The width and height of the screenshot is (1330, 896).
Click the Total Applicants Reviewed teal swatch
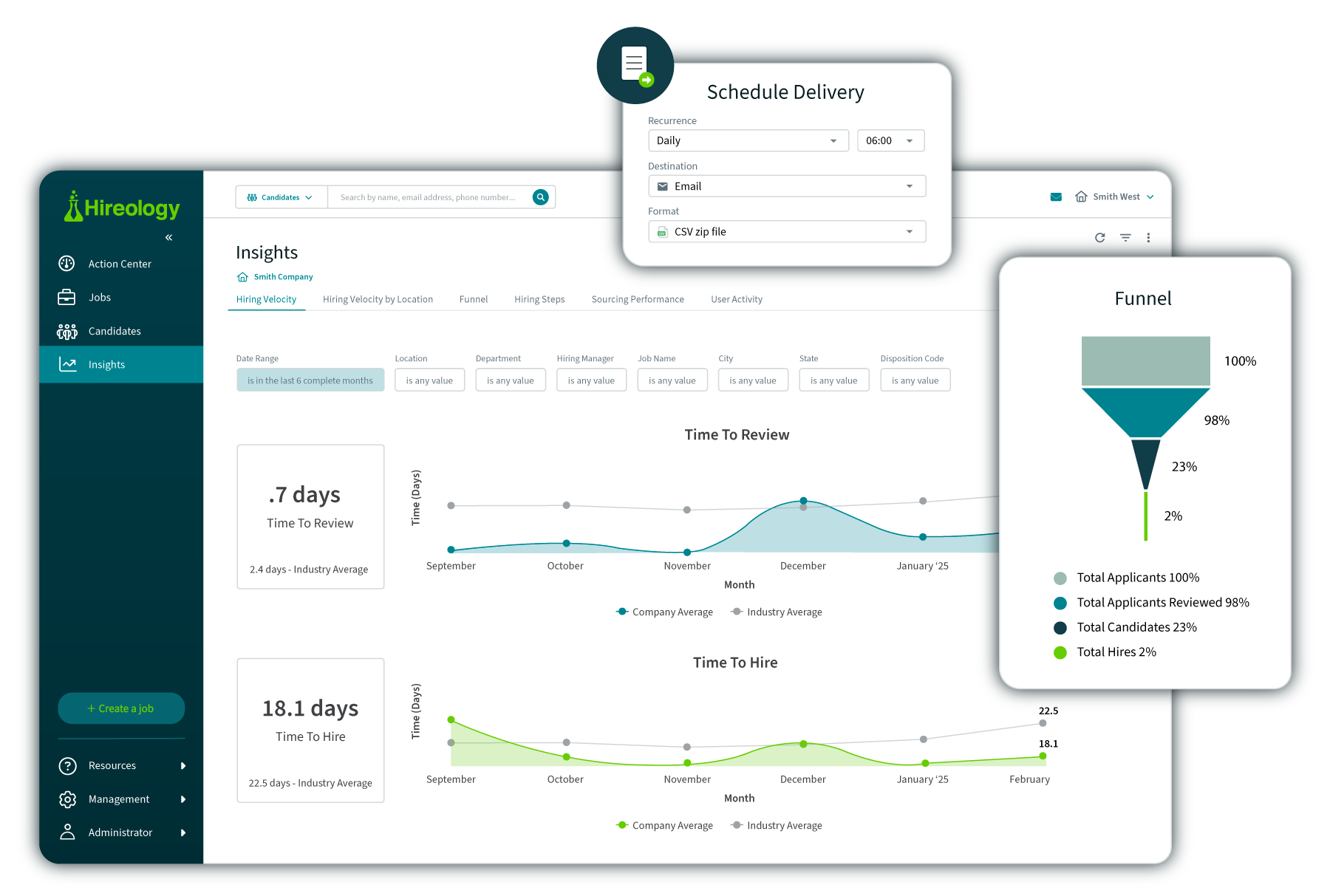pos(1060,603)
